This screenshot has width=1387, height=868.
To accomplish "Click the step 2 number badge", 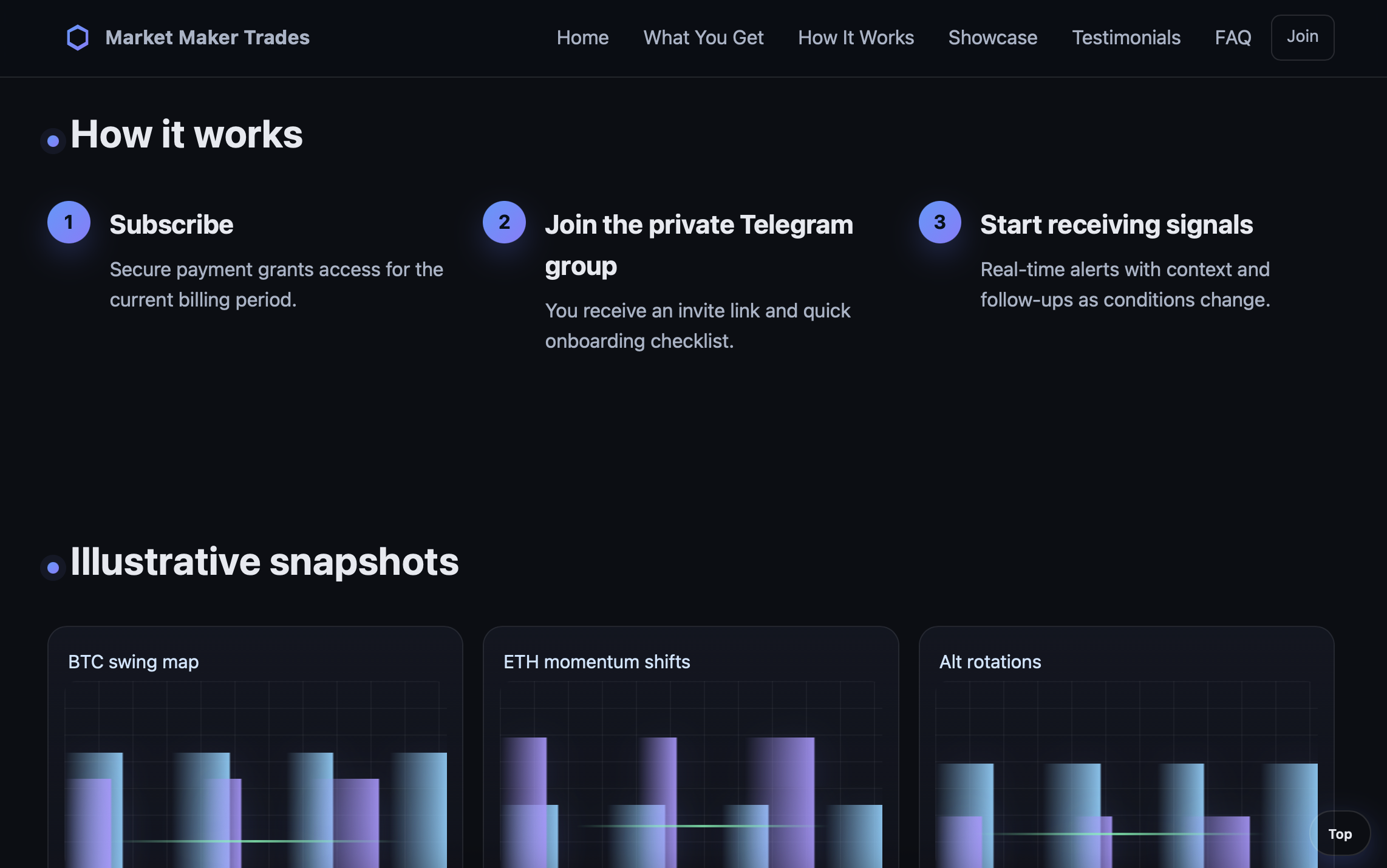I will (504, 222).
